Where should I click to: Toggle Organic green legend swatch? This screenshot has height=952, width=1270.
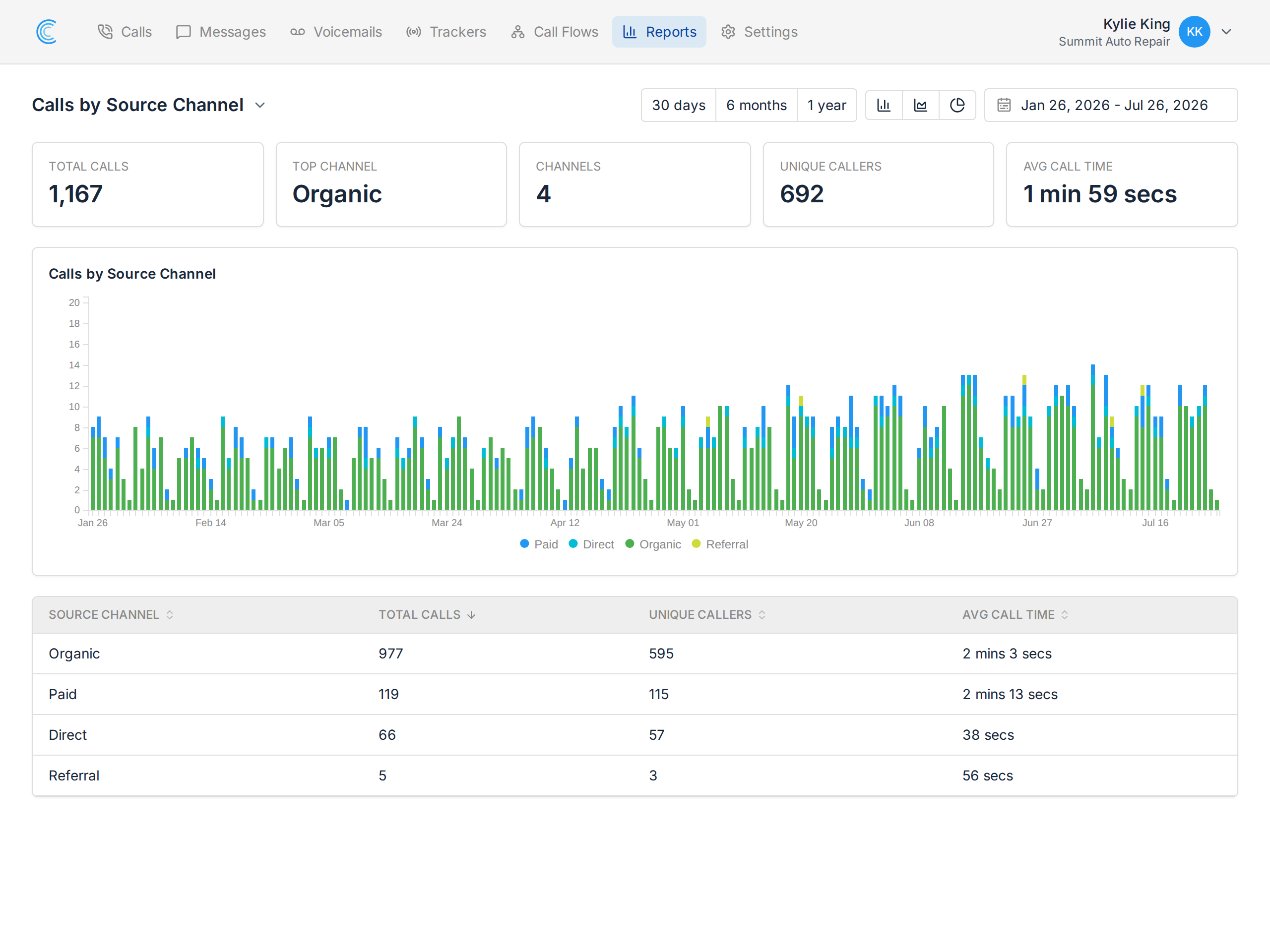[x=629, y=543]
